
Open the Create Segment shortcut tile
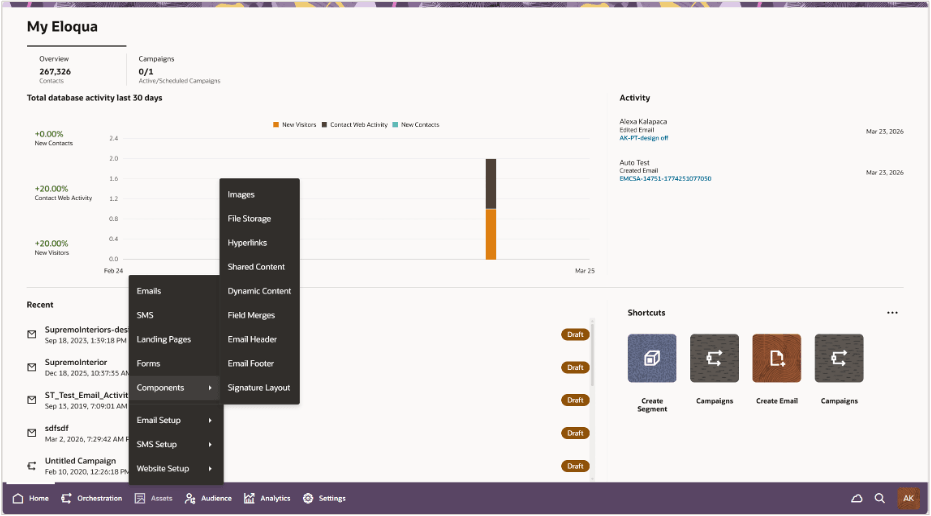click(652, 358)
